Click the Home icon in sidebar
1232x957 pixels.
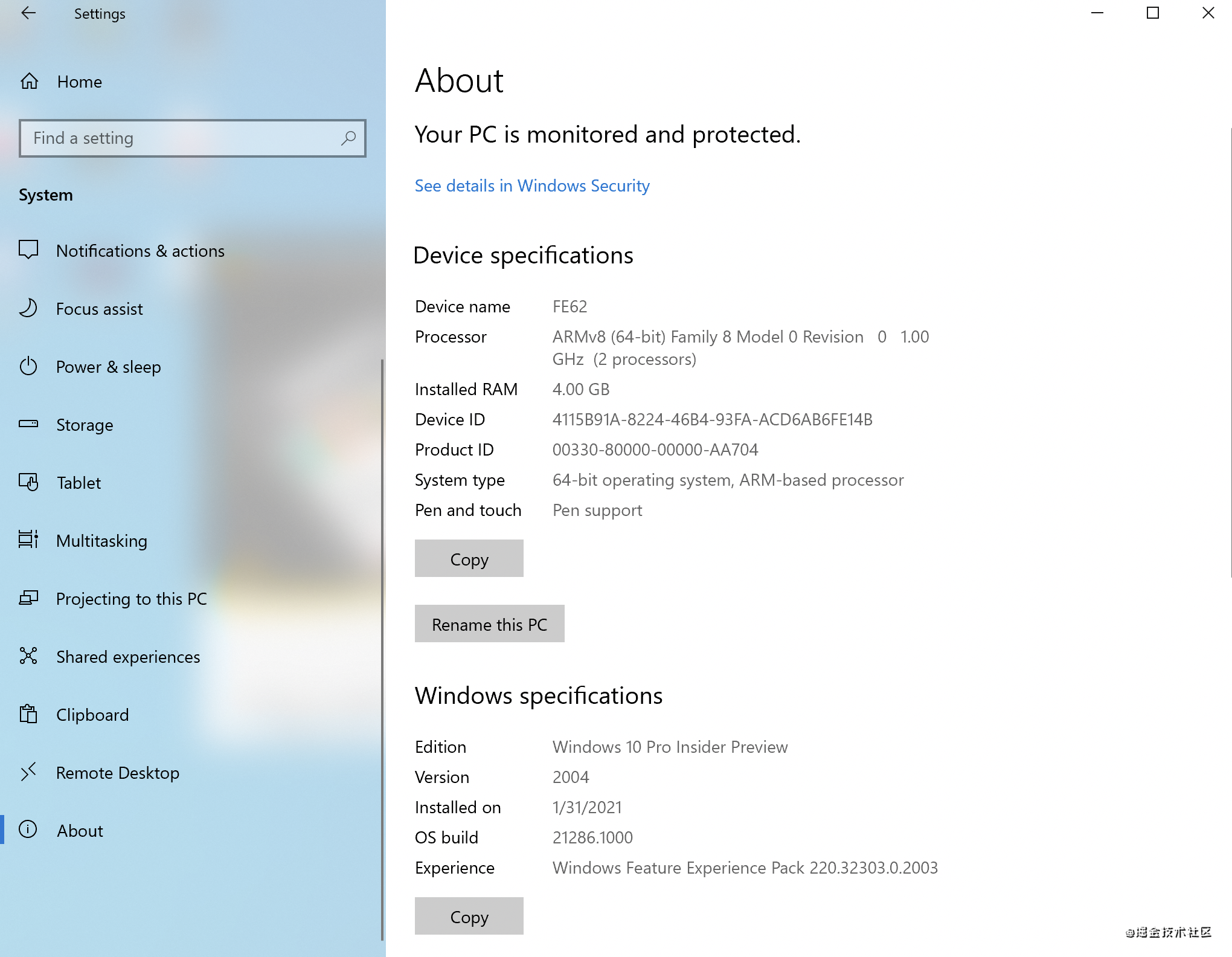(29, 81)
